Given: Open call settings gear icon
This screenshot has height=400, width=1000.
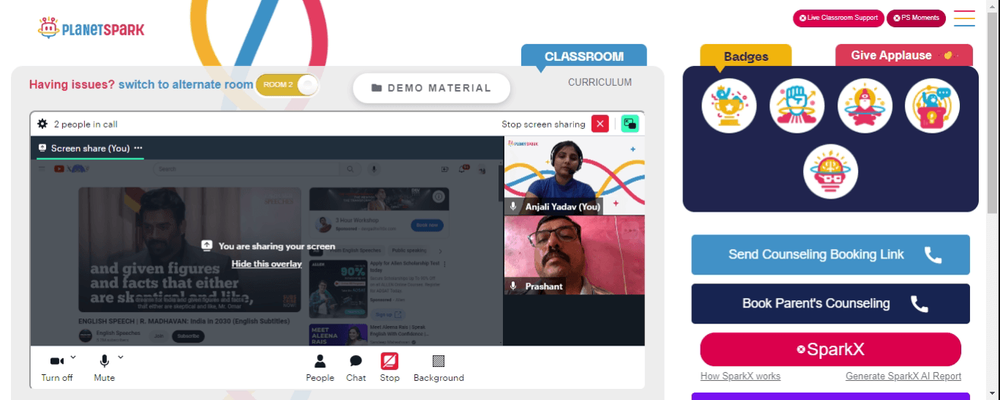Looking at the screenshot, I should point(42,124).
